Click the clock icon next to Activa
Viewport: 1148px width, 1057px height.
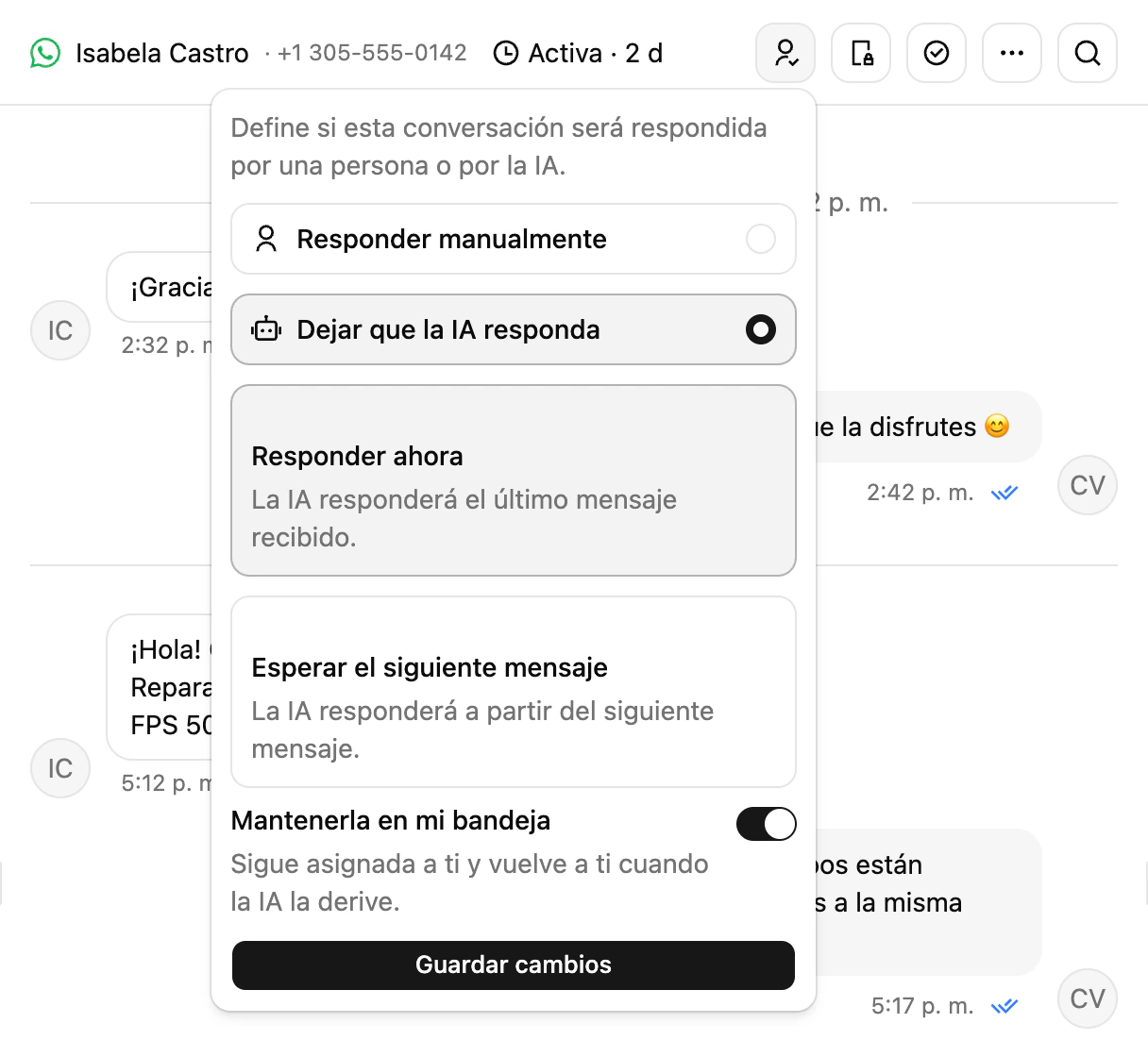click(506, 53)
